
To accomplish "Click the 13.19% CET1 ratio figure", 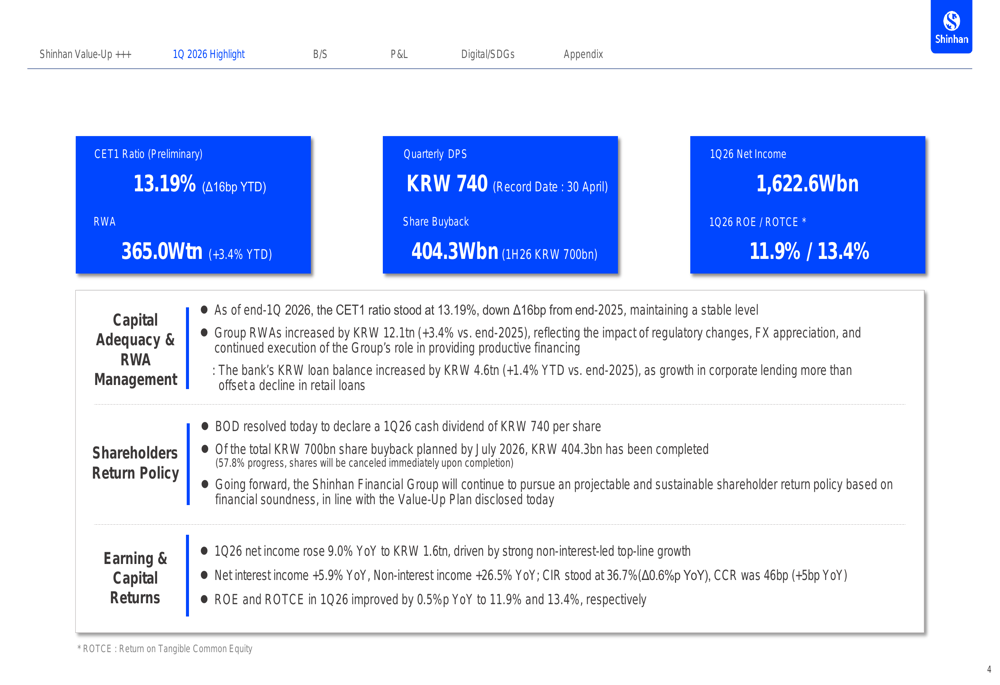I will (166, 186).
